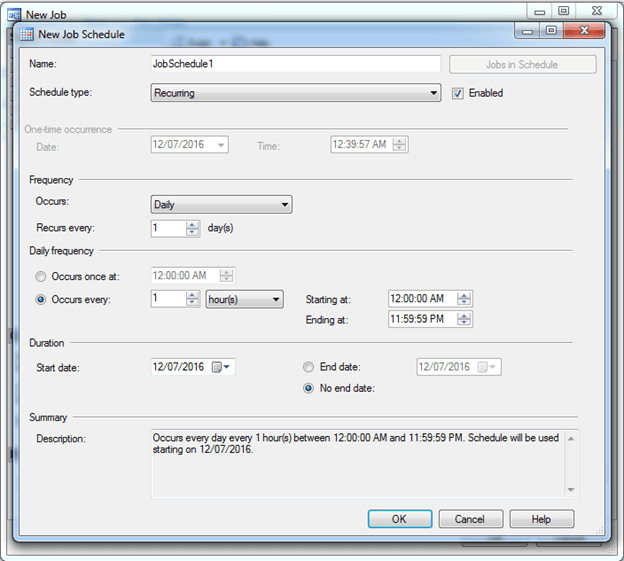Screen dimensions: 624x561
Task: Click the Cancel button
Action: point(471,519)
